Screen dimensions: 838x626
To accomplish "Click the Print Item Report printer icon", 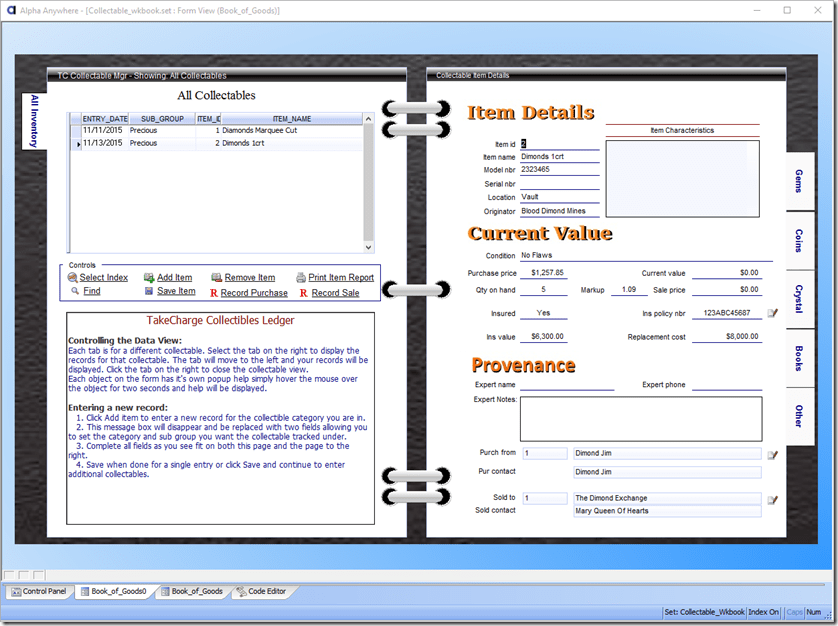I will pyautogui.click(x=301, y=278).
